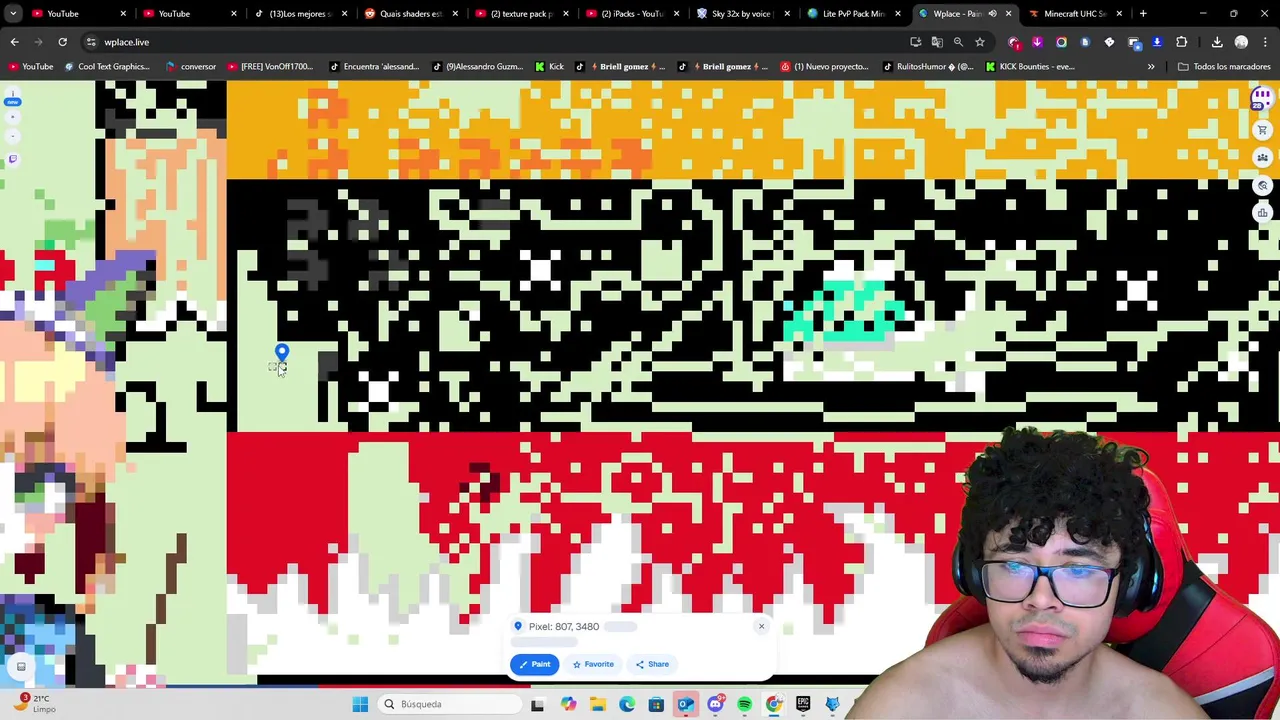Viewport: 1280px width, 720px height.
Task: Close the Wplace tab
Action: click(1008, 14)
